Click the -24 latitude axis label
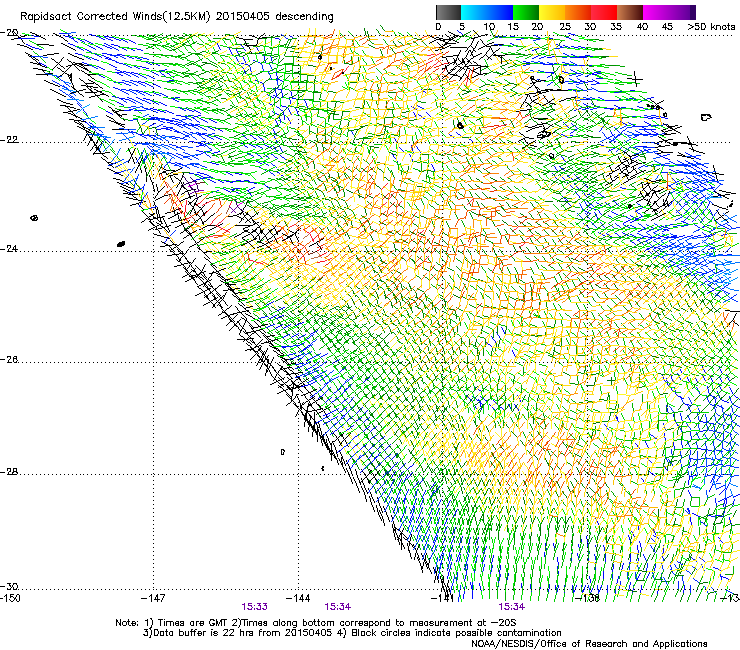This screenshot has height=650, width=740. coord(9,249)
